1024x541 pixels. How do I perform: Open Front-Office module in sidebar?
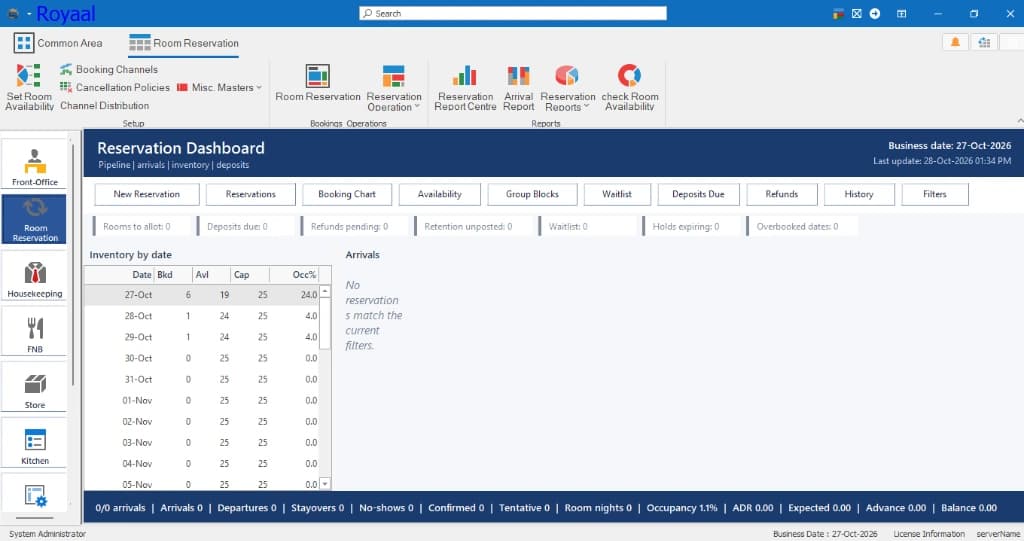coord(35,166)
